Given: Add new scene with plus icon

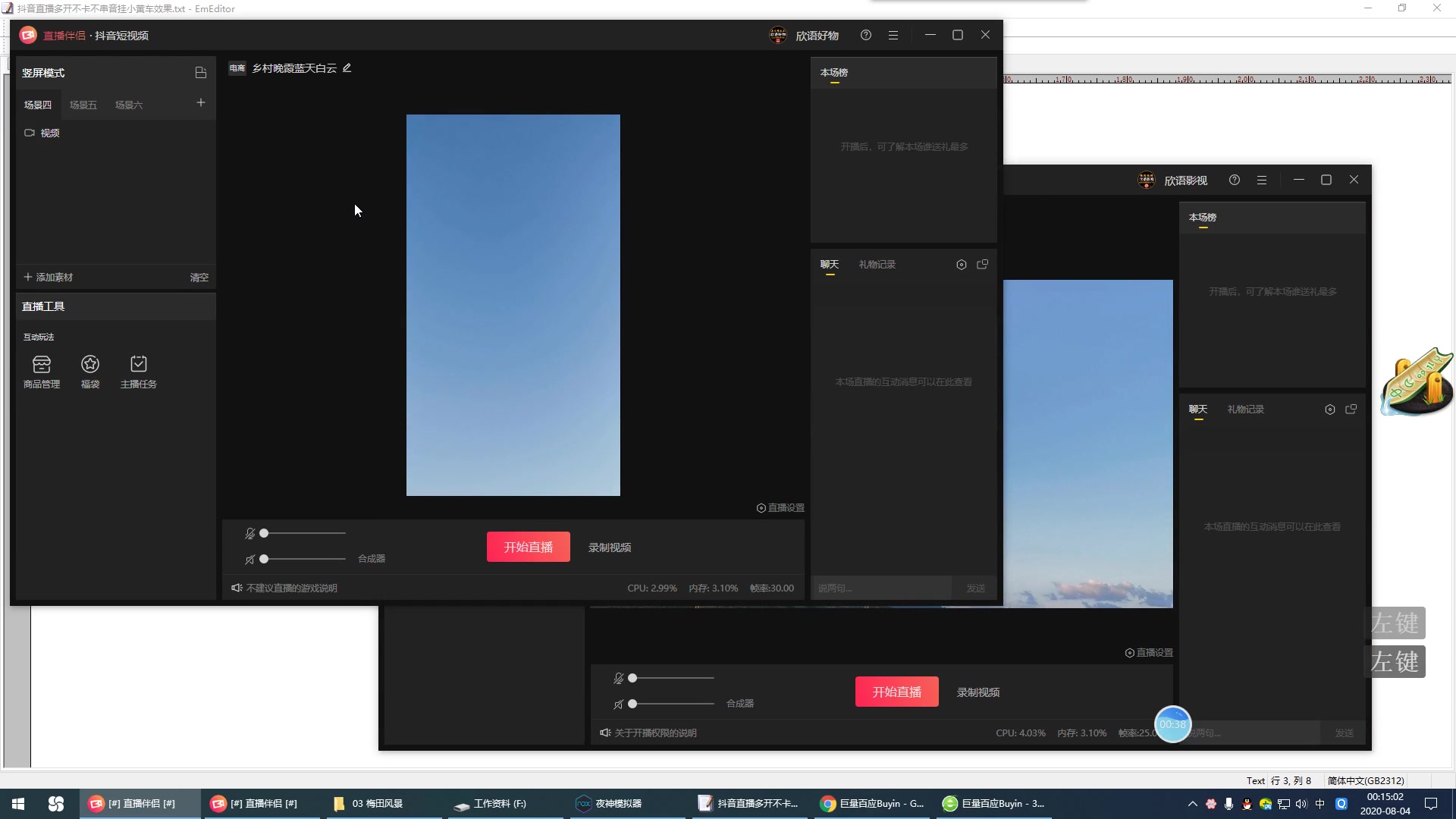Looking at the screenshot, I should pyautogui.click(x=201, y=102).
